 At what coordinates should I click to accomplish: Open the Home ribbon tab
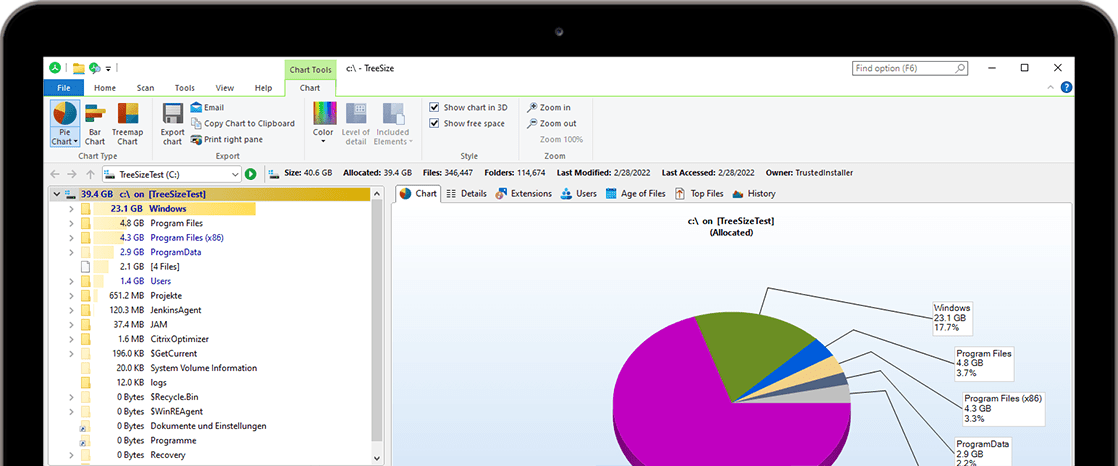pyautogui.click(x=105, y=88)
